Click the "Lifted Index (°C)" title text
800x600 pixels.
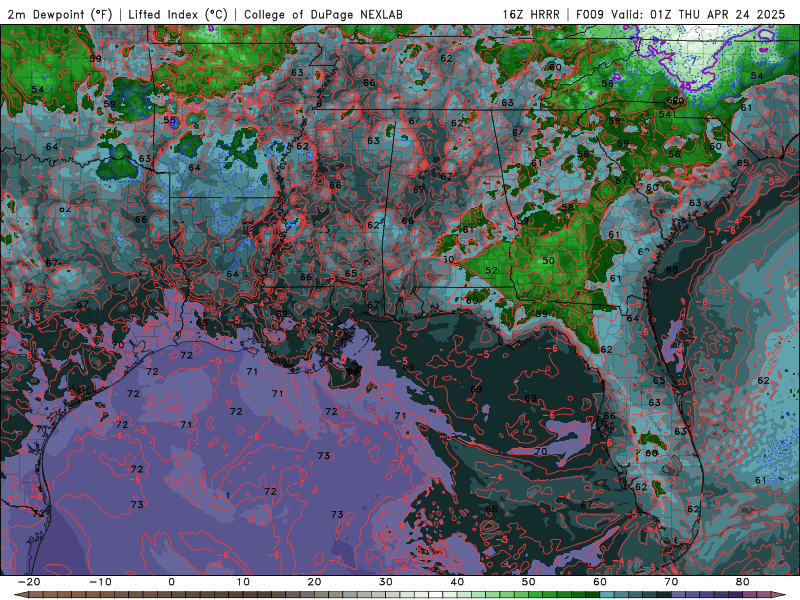178,15
